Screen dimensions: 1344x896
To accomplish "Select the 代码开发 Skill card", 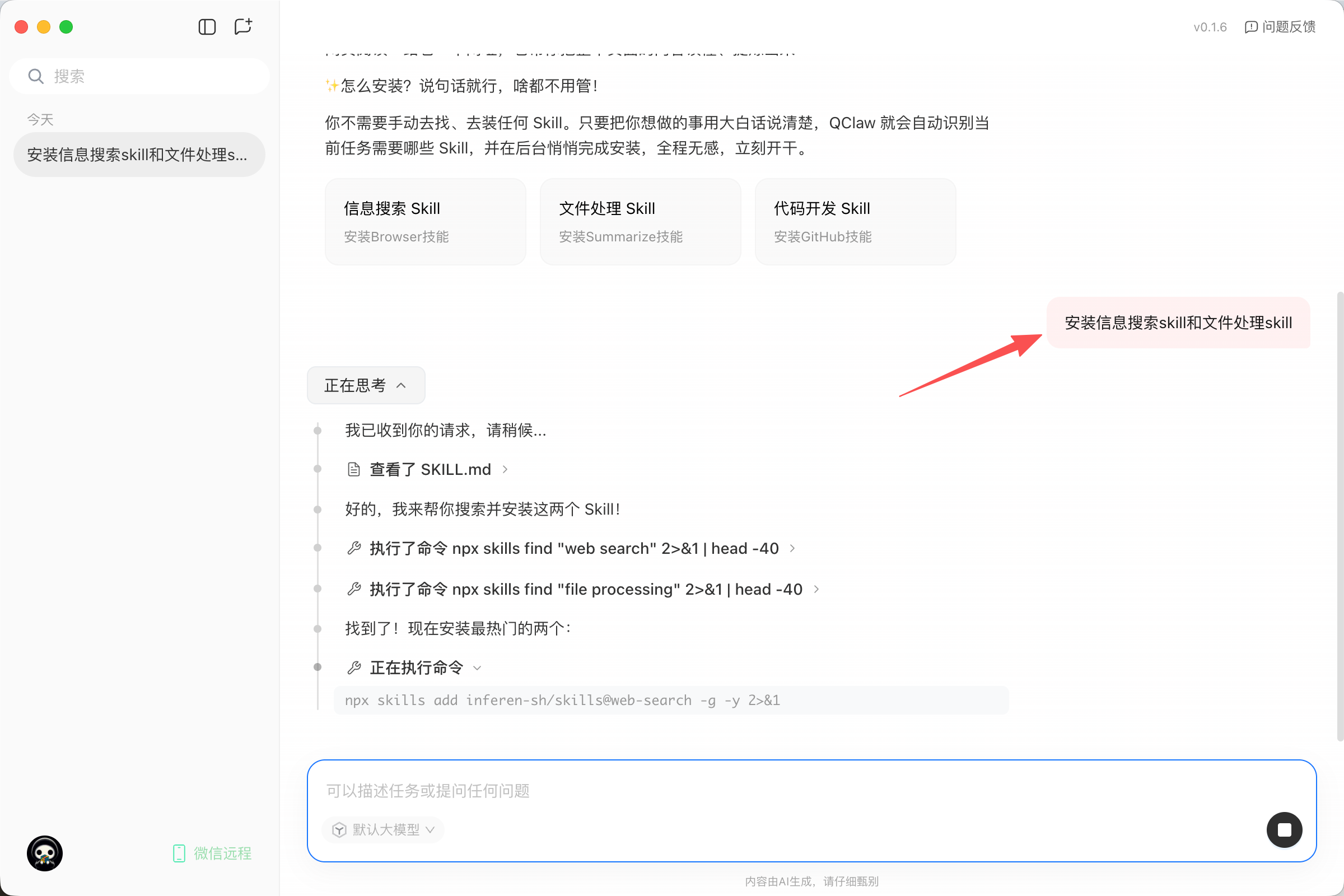I will click(855, 222).
